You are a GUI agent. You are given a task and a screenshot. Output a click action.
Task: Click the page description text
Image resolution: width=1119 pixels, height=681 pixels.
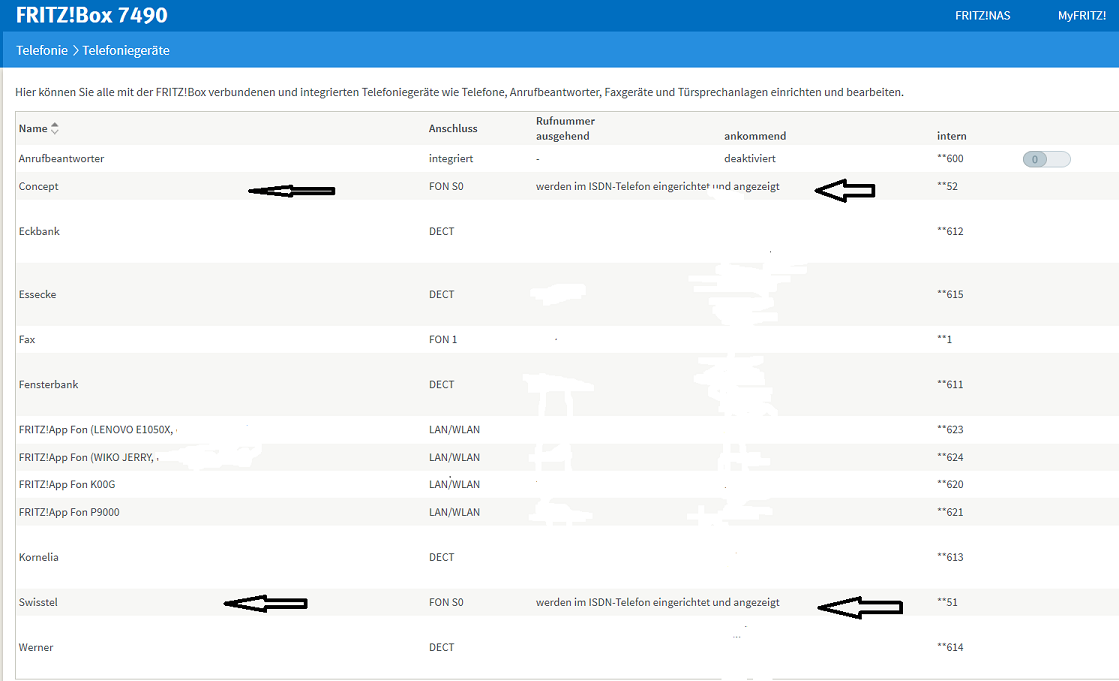pyautogui.click(x=460, y=92)
